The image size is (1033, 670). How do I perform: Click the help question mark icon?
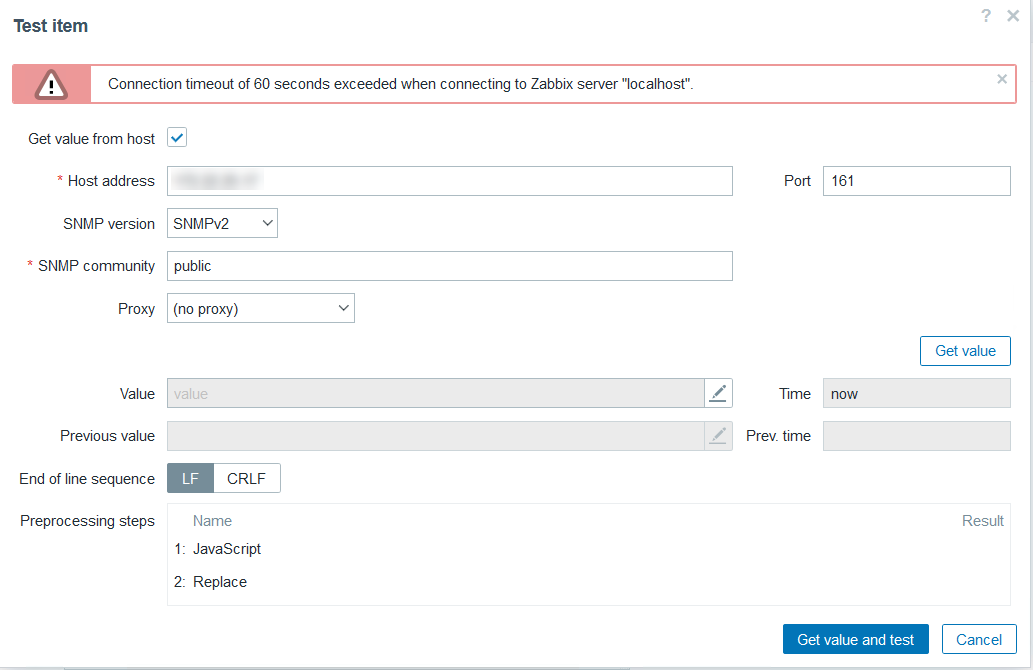tap(986, 16)
